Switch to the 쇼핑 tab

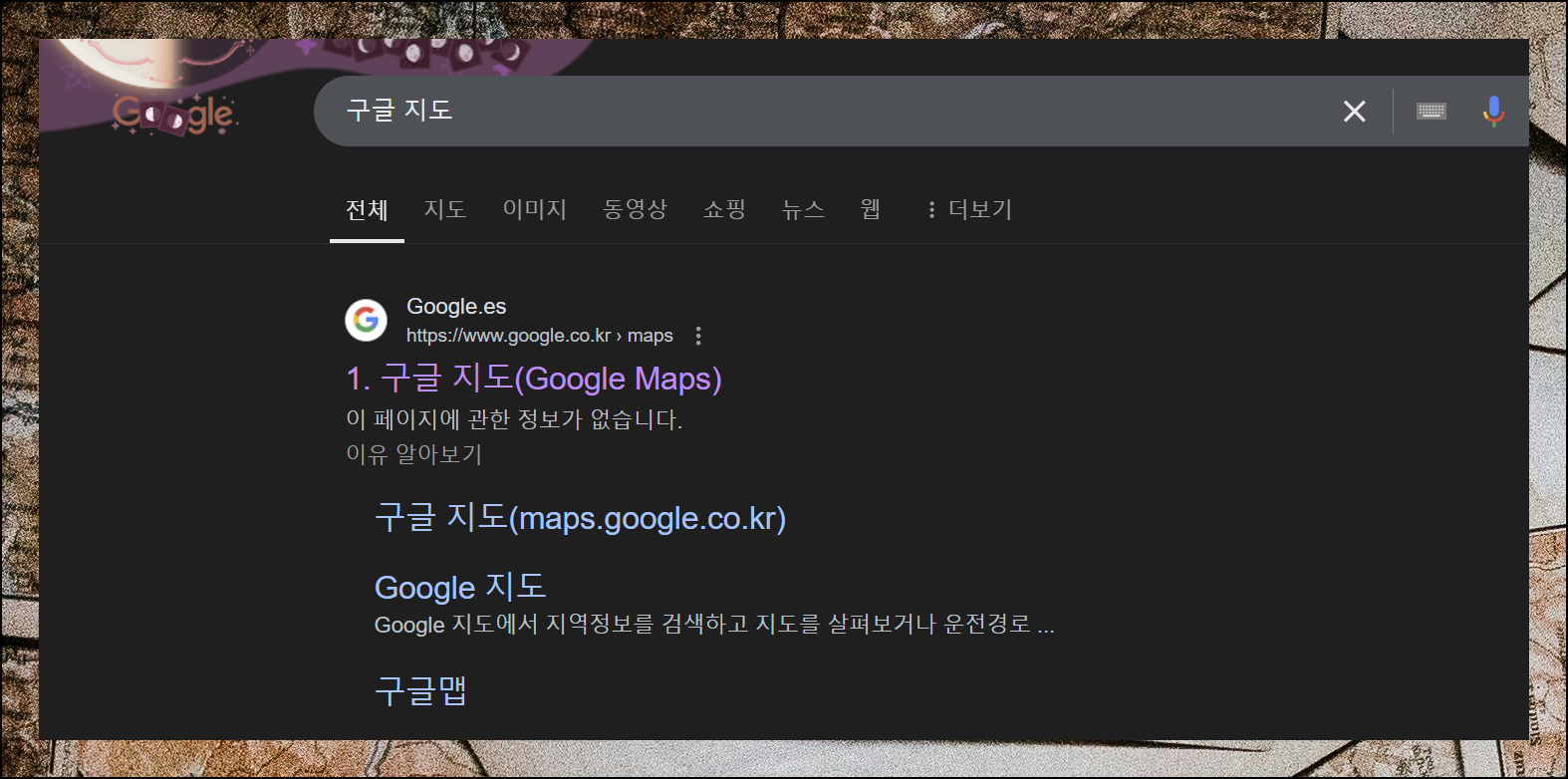pos(724,209)
